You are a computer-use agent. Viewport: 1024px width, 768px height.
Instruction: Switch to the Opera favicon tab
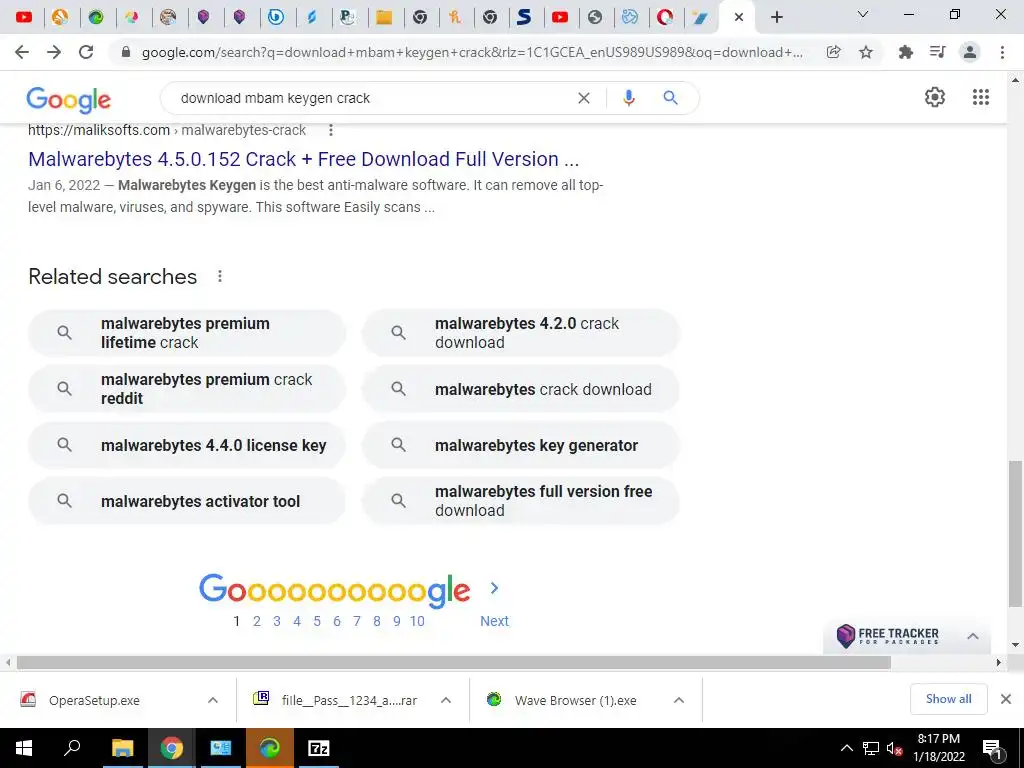(x=665, y=18)
